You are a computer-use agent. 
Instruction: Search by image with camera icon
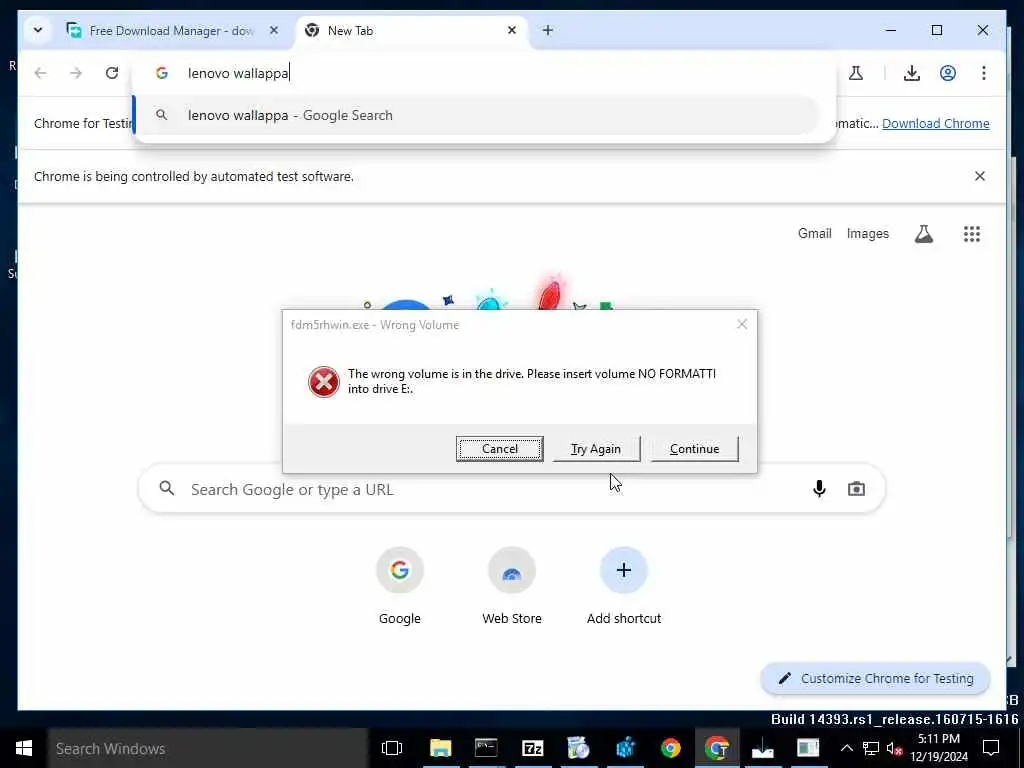click(x=856, y=488)
